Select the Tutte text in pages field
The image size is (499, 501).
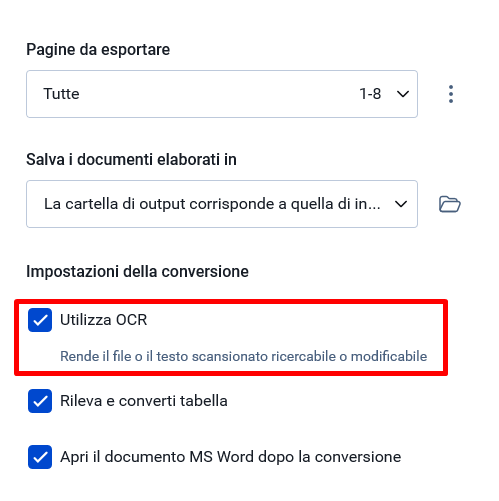pyautogui.click(x=61, y=94)
